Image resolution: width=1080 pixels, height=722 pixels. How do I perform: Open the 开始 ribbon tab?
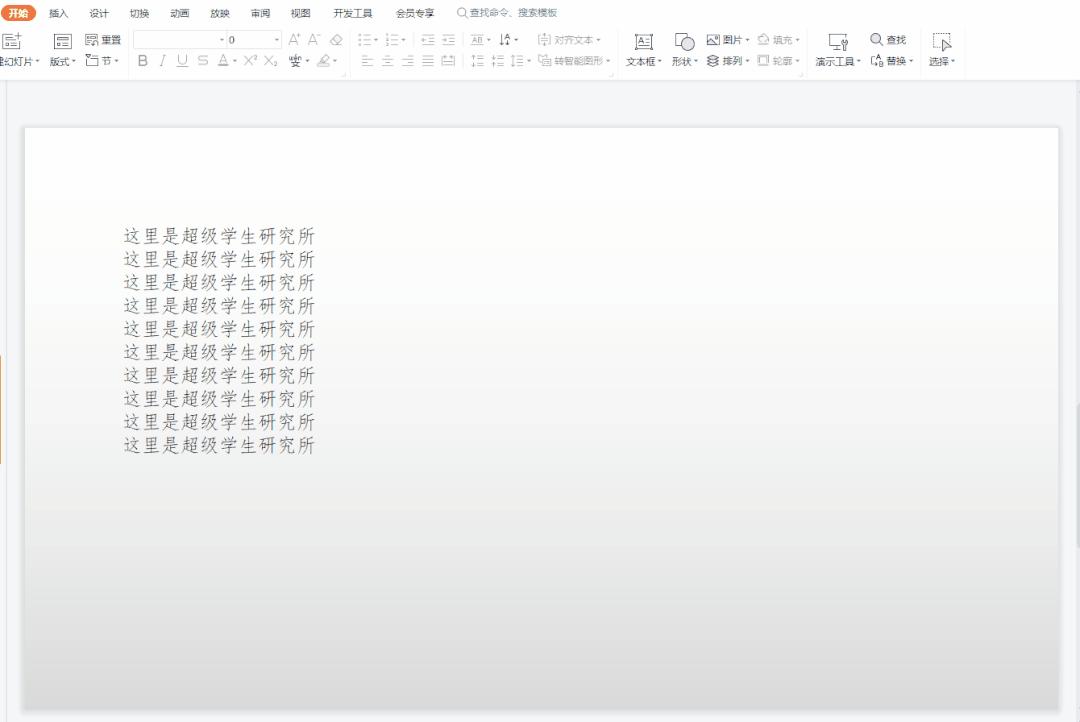pos(18,13)
